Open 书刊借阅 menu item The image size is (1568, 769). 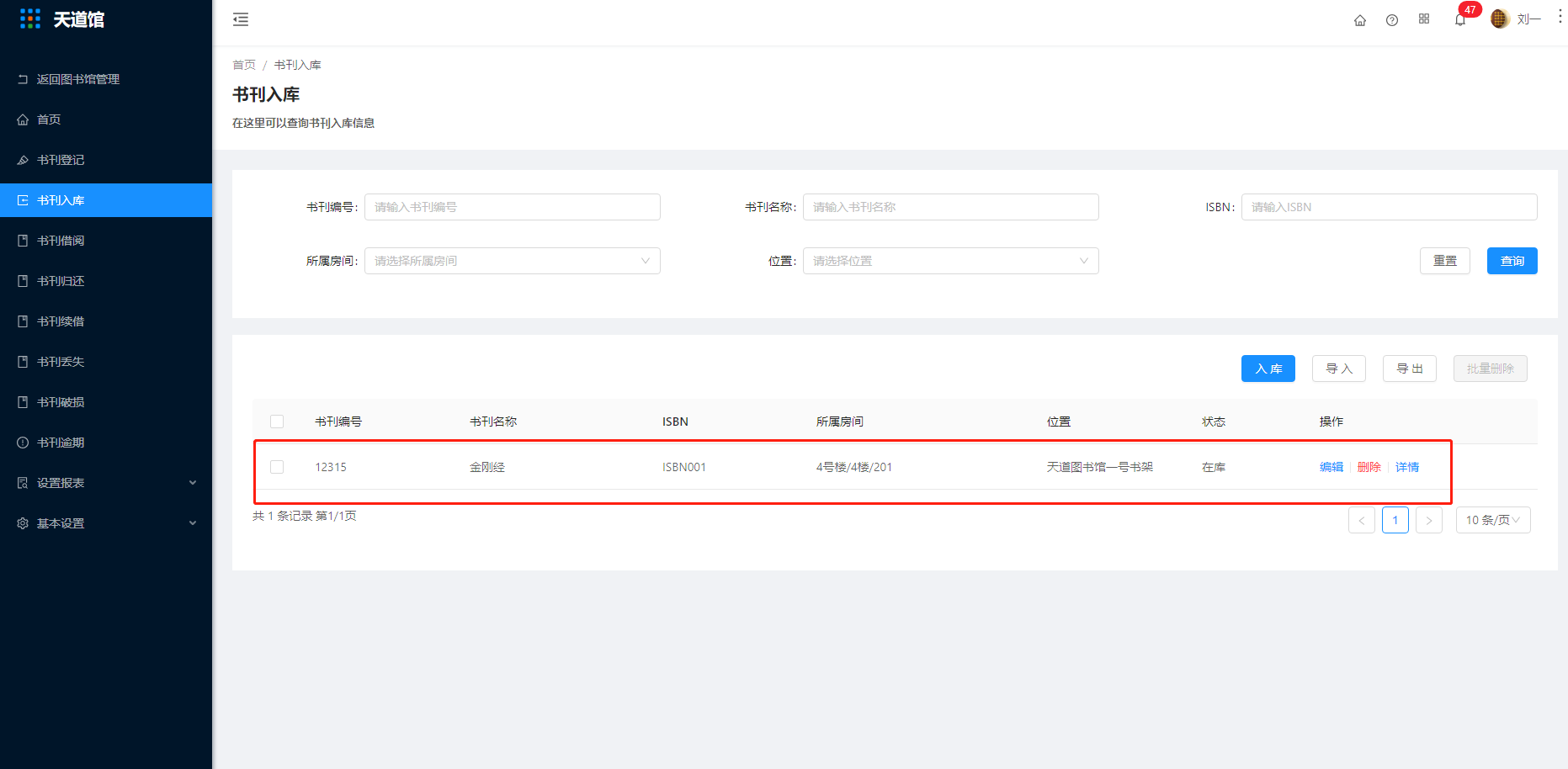pyautogui.click(x=106, y=241)
